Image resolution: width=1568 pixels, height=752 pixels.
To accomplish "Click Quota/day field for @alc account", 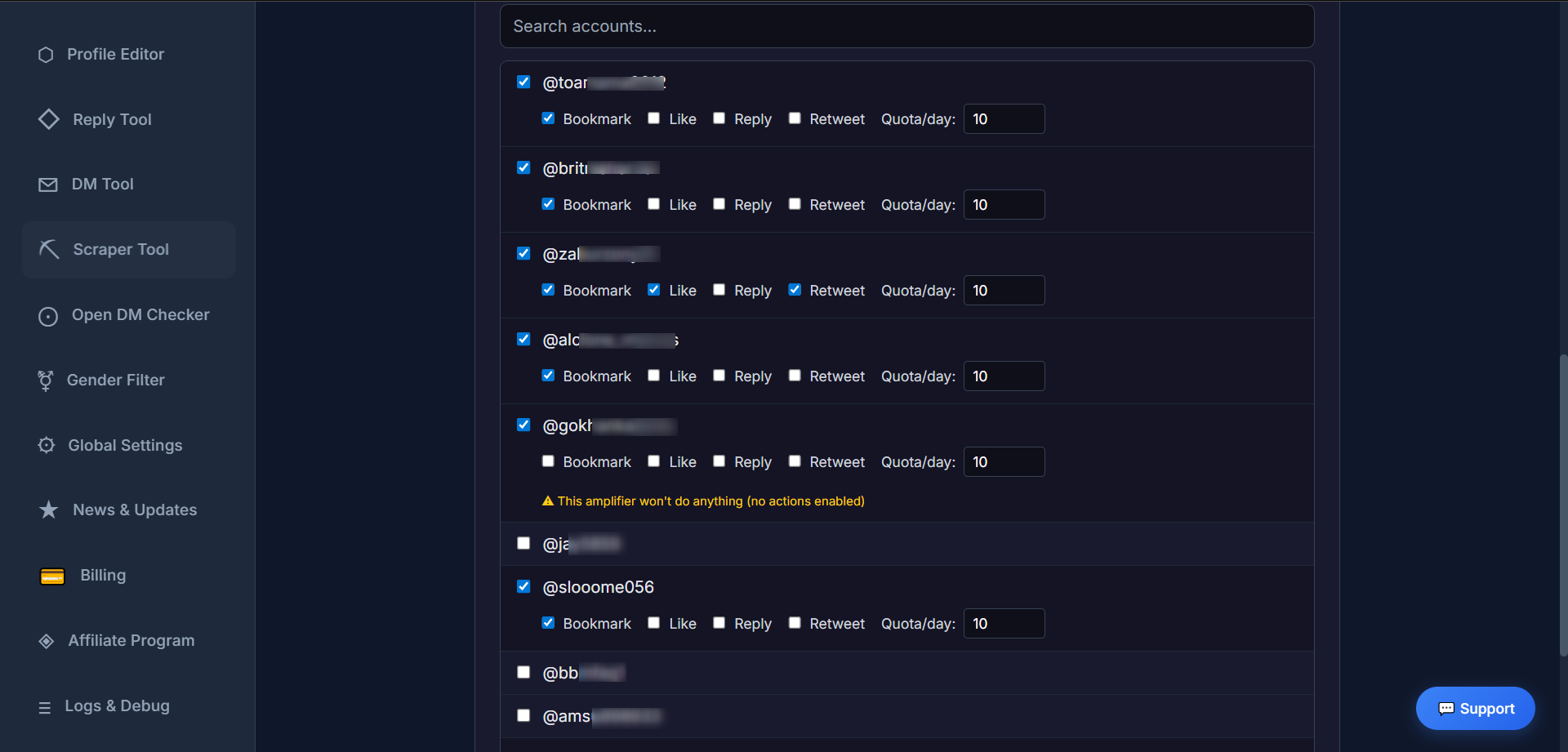I will [x=1004, y=376].
